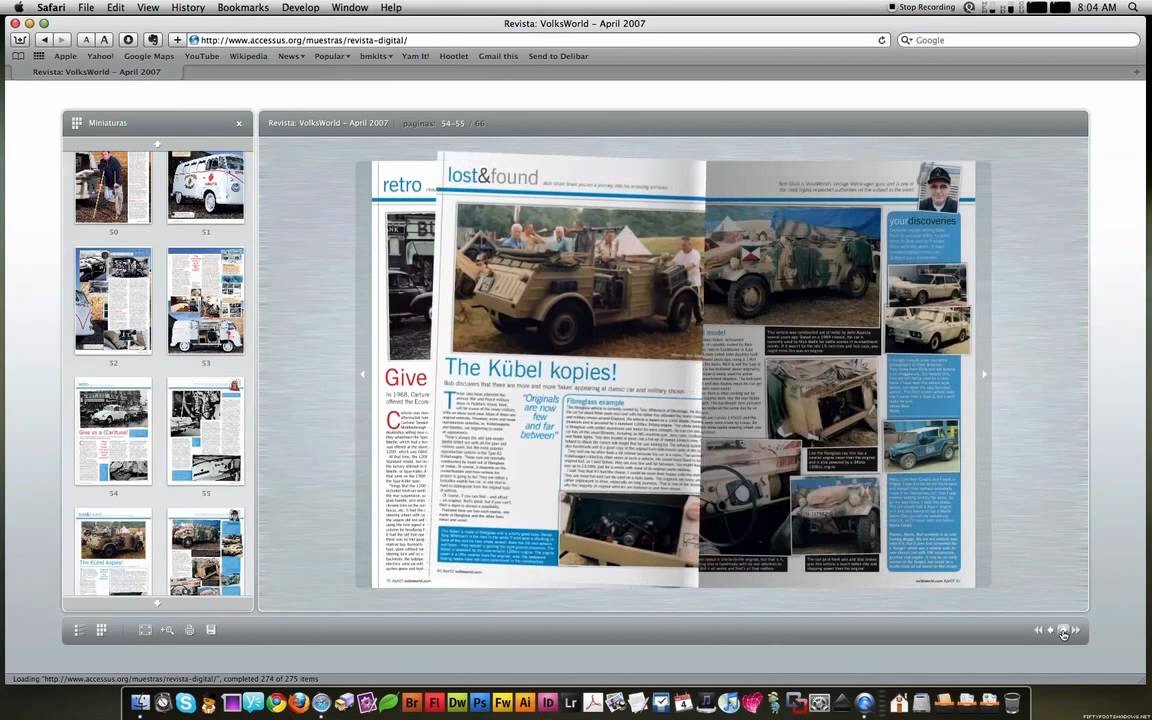Print the magazine pages

coord(190,630)
